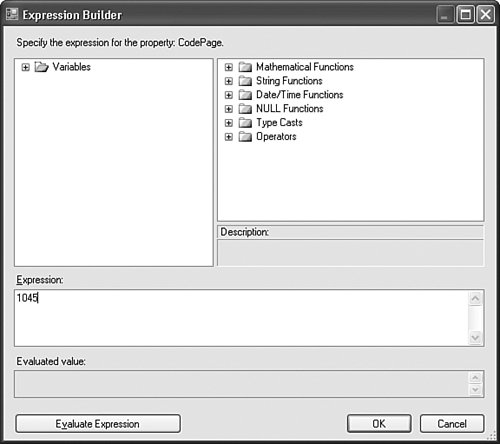500x444 pixels.
Task: Expand the Operators node
Action: 229,137
